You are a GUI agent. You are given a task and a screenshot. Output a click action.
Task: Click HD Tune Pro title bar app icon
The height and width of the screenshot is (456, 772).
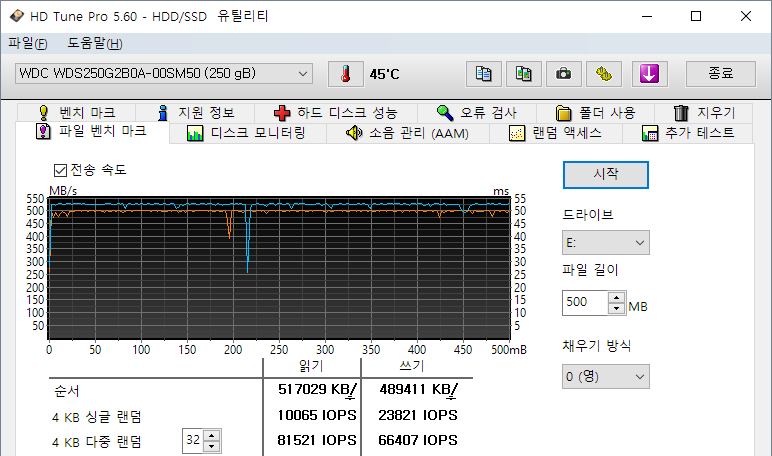(x=16, y=16)
